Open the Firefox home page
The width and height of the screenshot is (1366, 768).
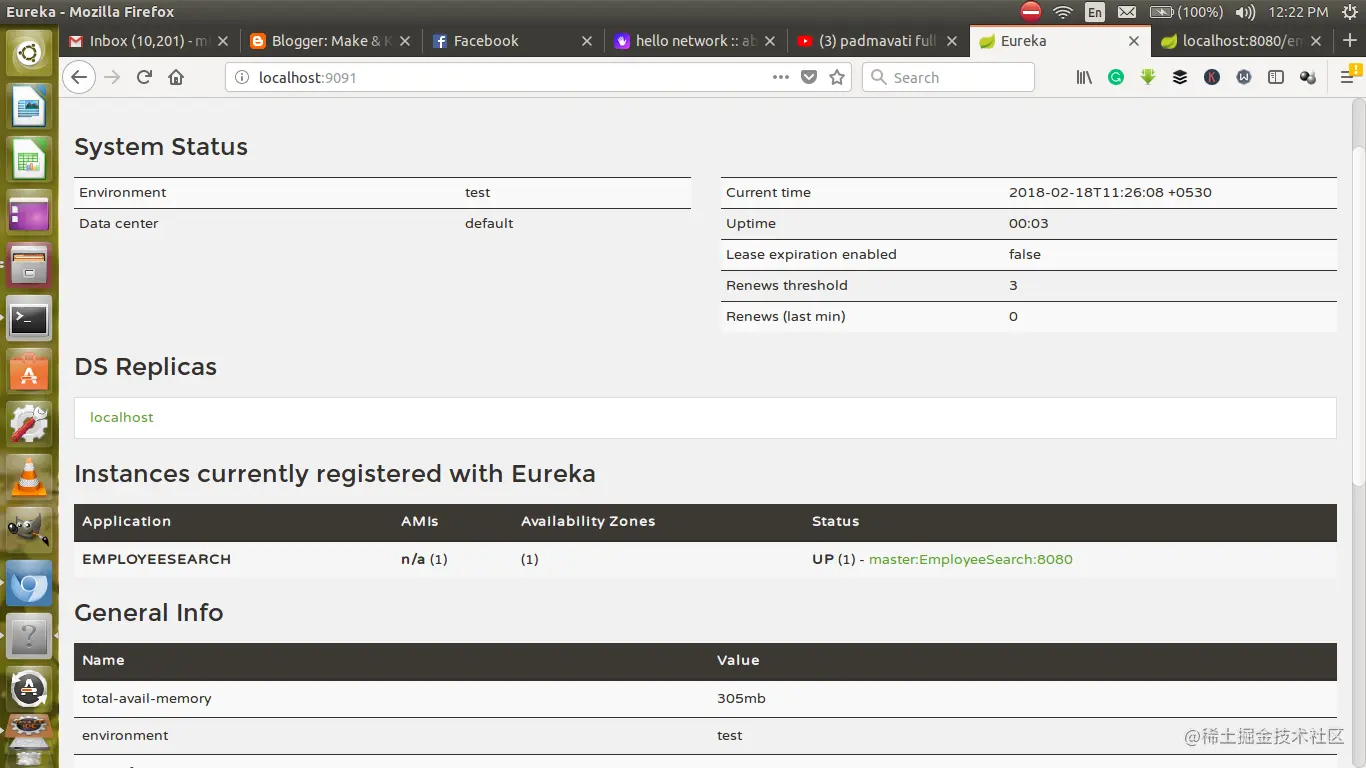click(176, 77)
